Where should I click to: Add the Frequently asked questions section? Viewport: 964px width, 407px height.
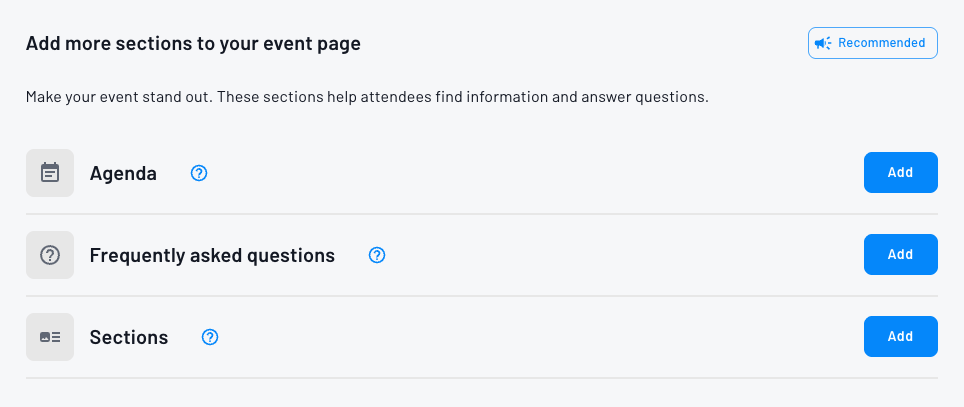point(900,254)
